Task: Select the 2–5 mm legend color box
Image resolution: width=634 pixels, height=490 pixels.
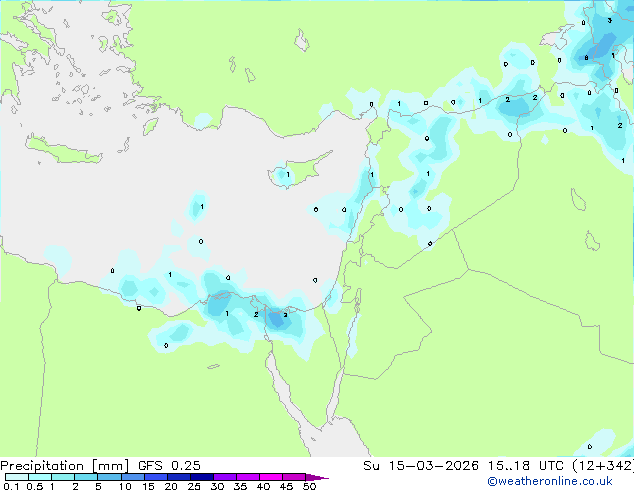Action: coord(86,477)
